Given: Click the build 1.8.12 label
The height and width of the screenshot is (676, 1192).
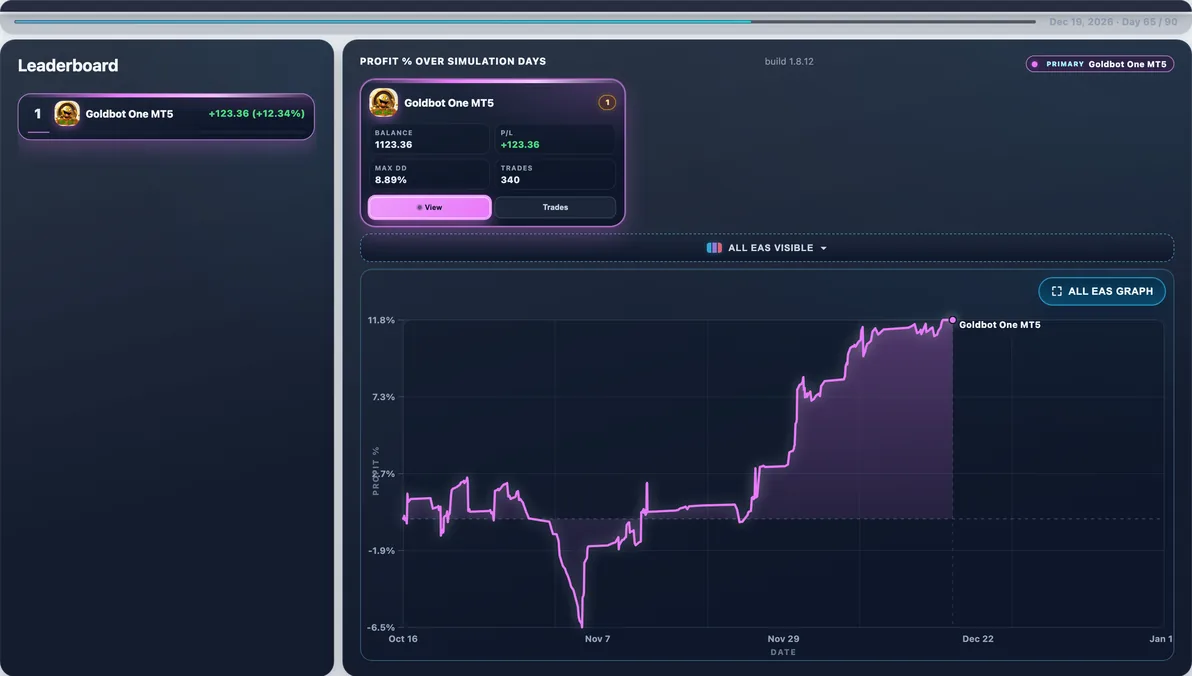Looking at the screenshot, I should pyautogui.click(x=789, y=62).
